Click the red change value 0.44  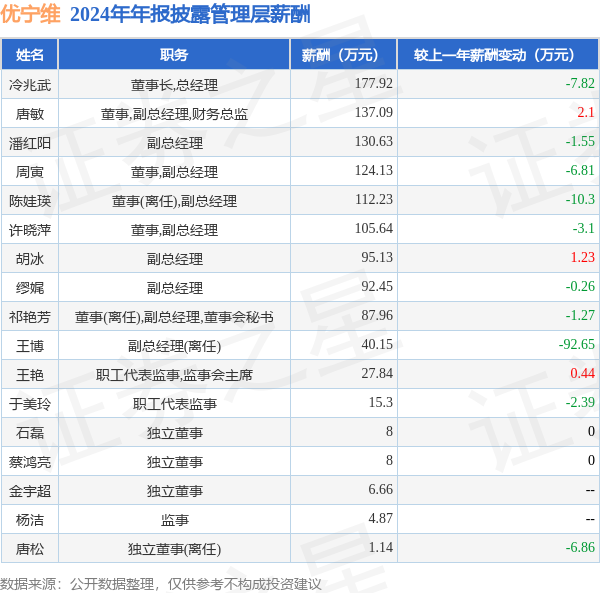point(582,373)
